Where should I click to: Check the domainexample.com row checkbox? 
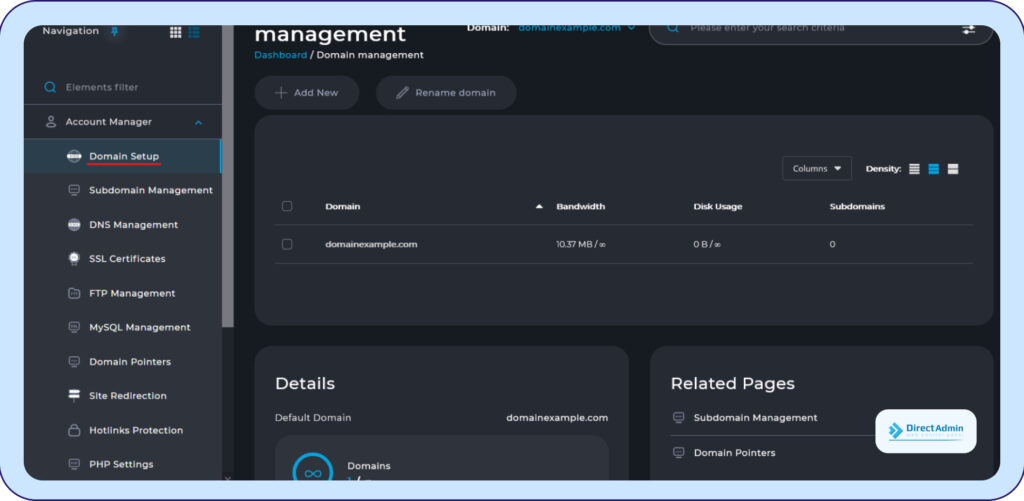(287, 244)
